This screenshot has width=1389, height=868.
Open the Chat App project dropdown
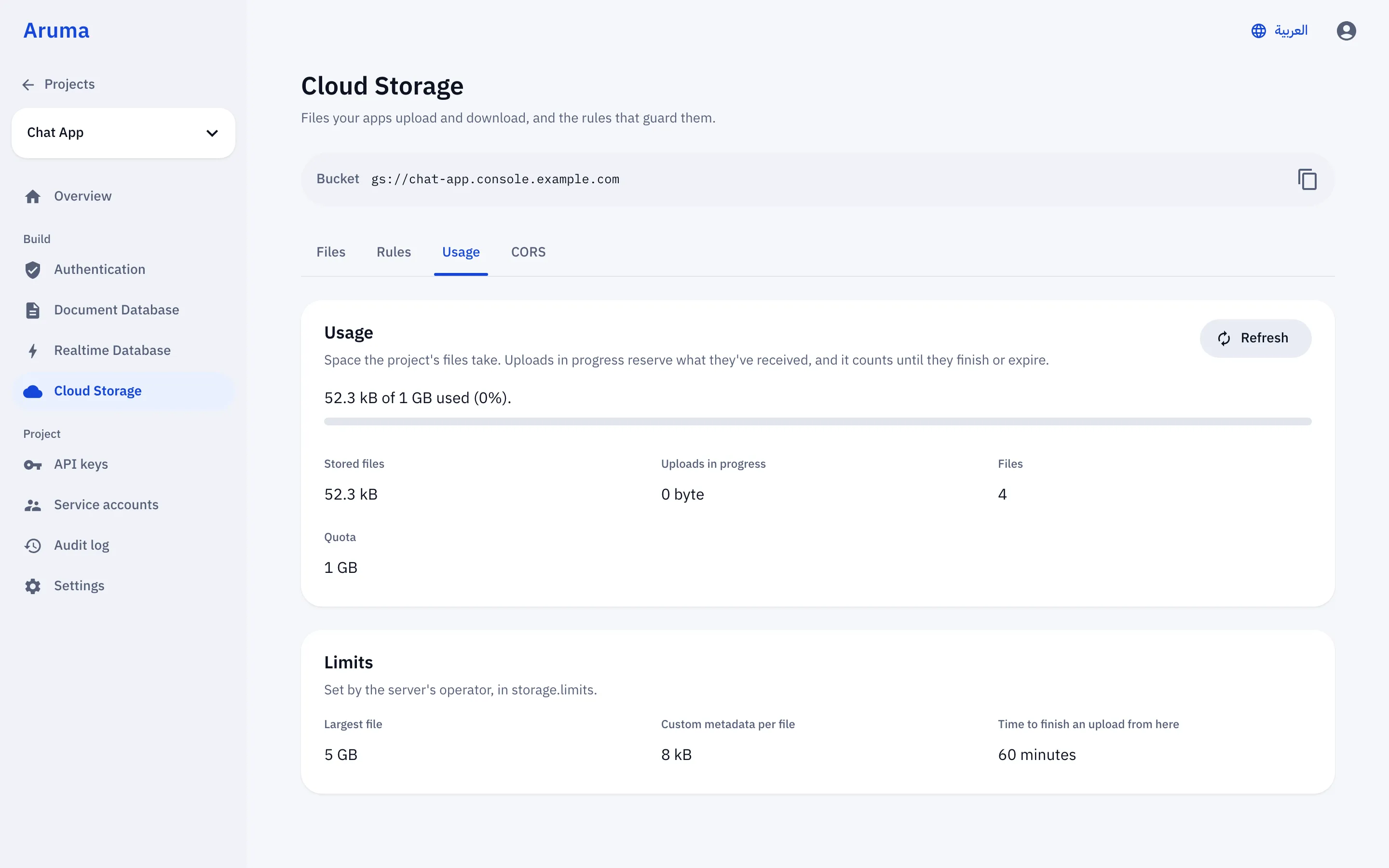coord(123,133)
